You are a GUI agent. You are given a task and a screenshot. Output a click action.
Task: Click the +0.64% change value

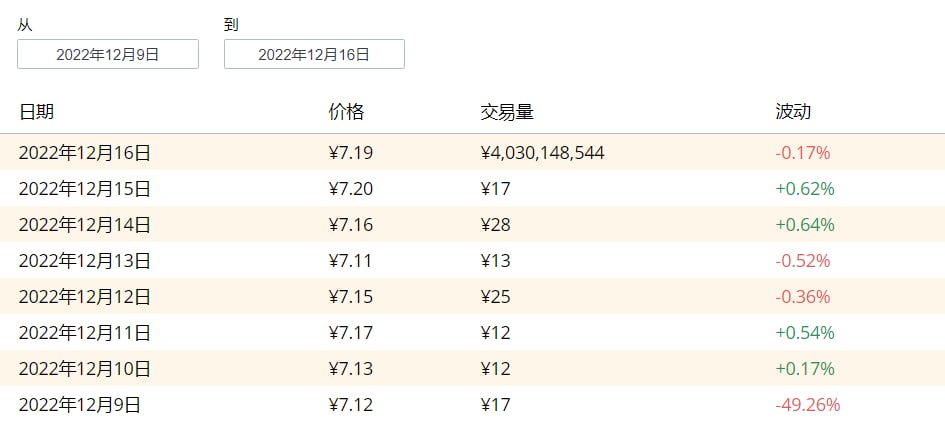[x=804, y=225]
